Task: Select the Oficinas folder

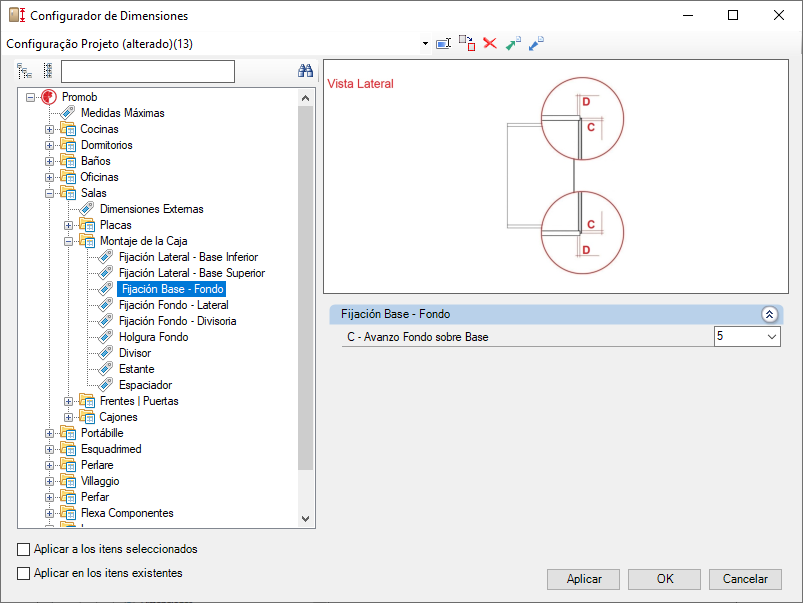Action: click(x=99, y=177)
